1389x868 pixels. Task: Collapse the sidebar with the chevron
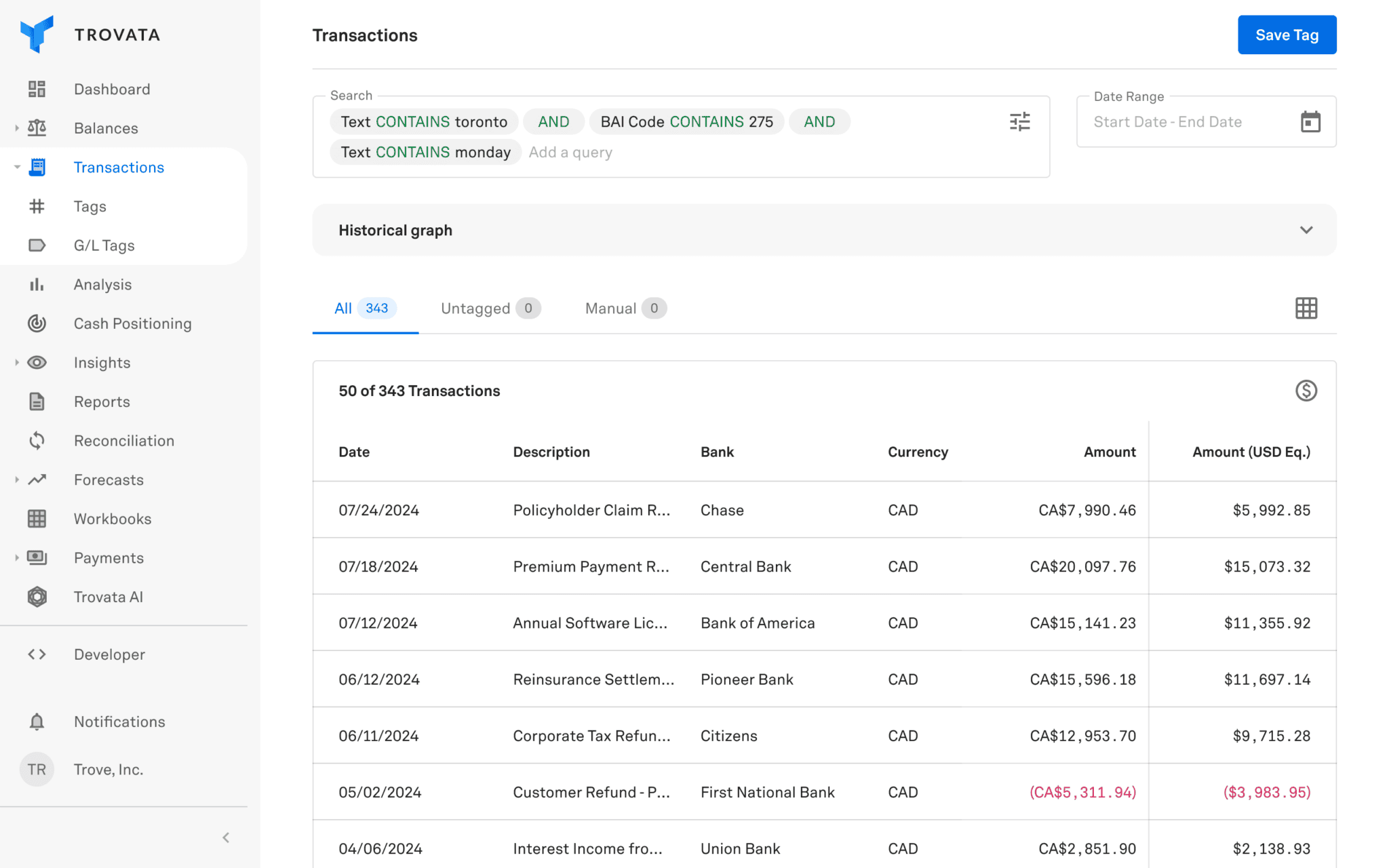pos(226,837)
